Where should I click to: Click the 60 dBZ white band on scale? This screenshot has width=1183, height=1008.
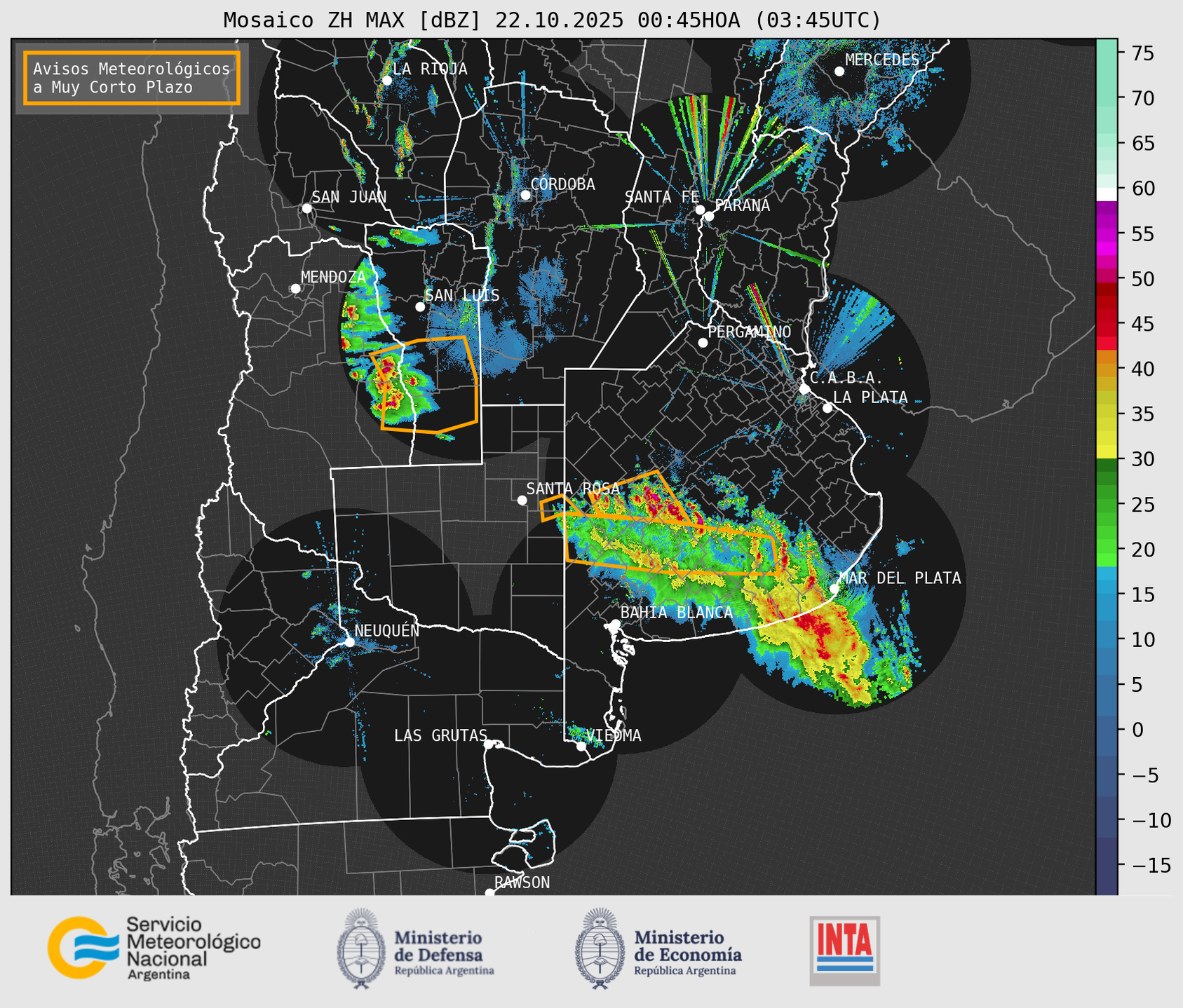(x=1107, y=194)
